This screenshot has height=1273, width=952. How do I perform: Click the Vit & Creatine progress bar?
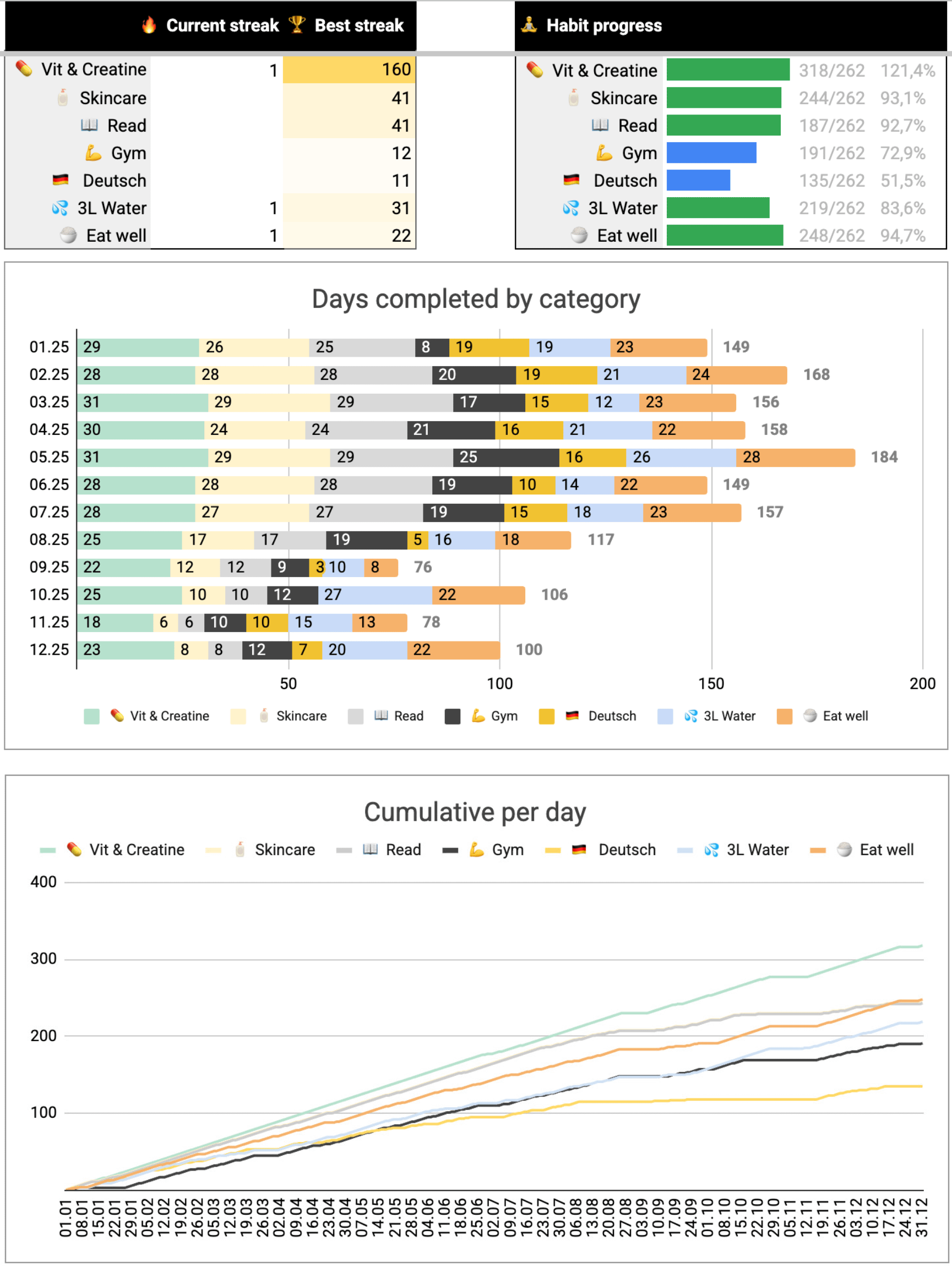(x=727, y=70)
